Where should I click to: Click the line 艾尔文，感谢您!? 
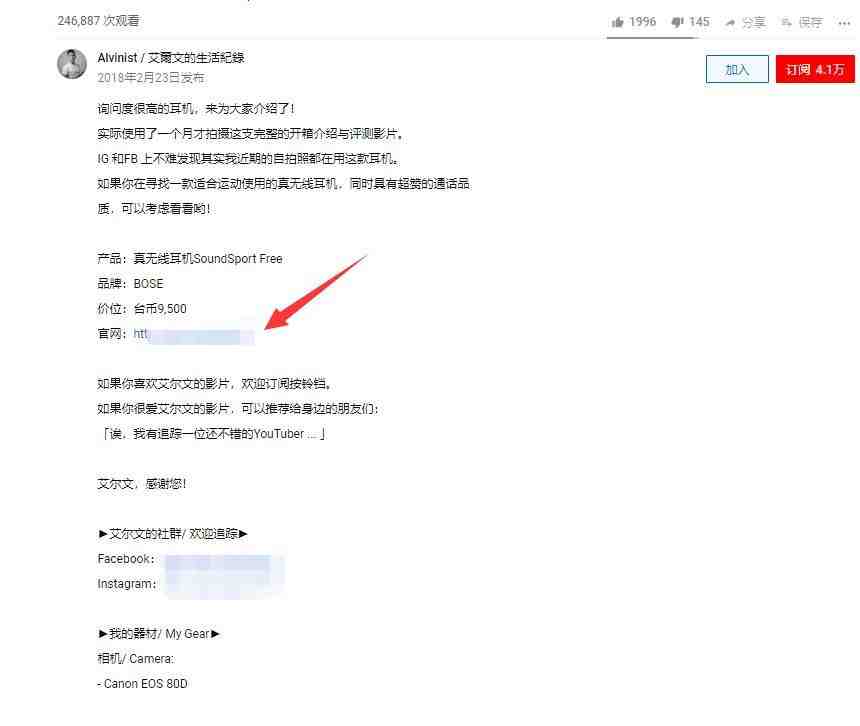pyautogui.click(x=142, y=484)
